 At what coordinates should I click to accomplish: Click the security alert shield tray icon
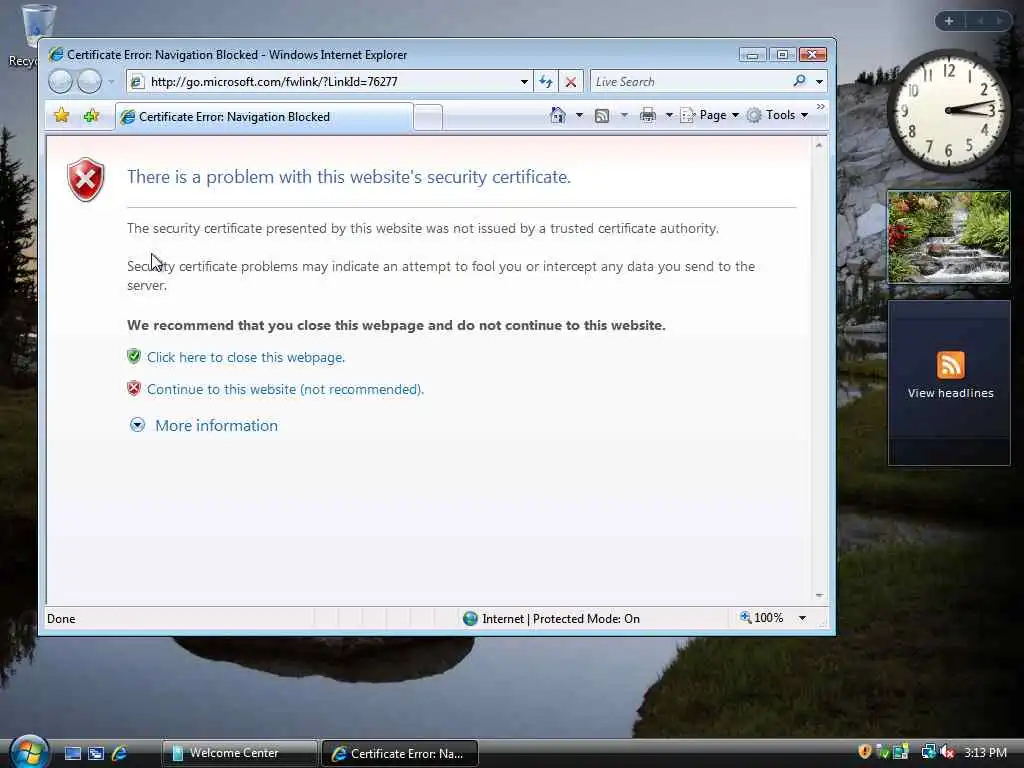coord(865,752)
